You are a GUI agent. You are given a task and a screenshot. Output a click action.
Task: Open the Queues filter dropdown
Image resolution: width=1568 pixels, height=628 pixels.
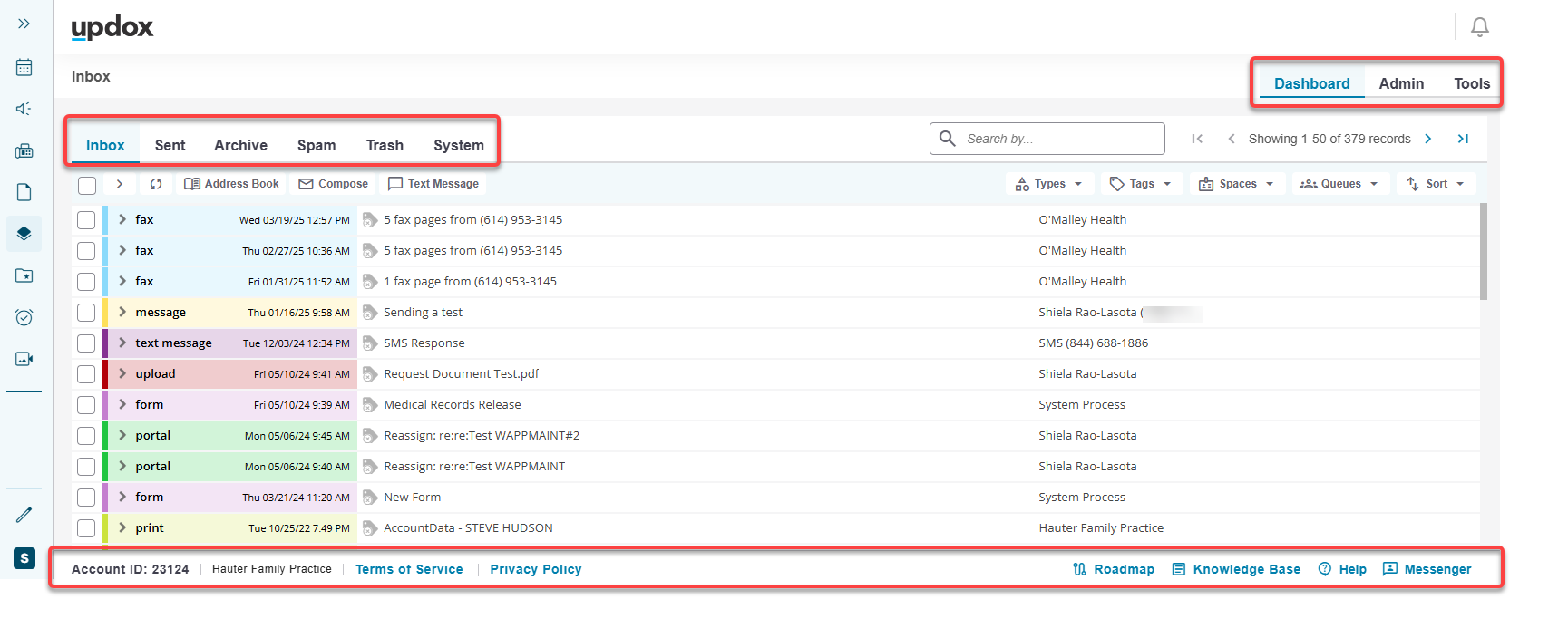1340,184
